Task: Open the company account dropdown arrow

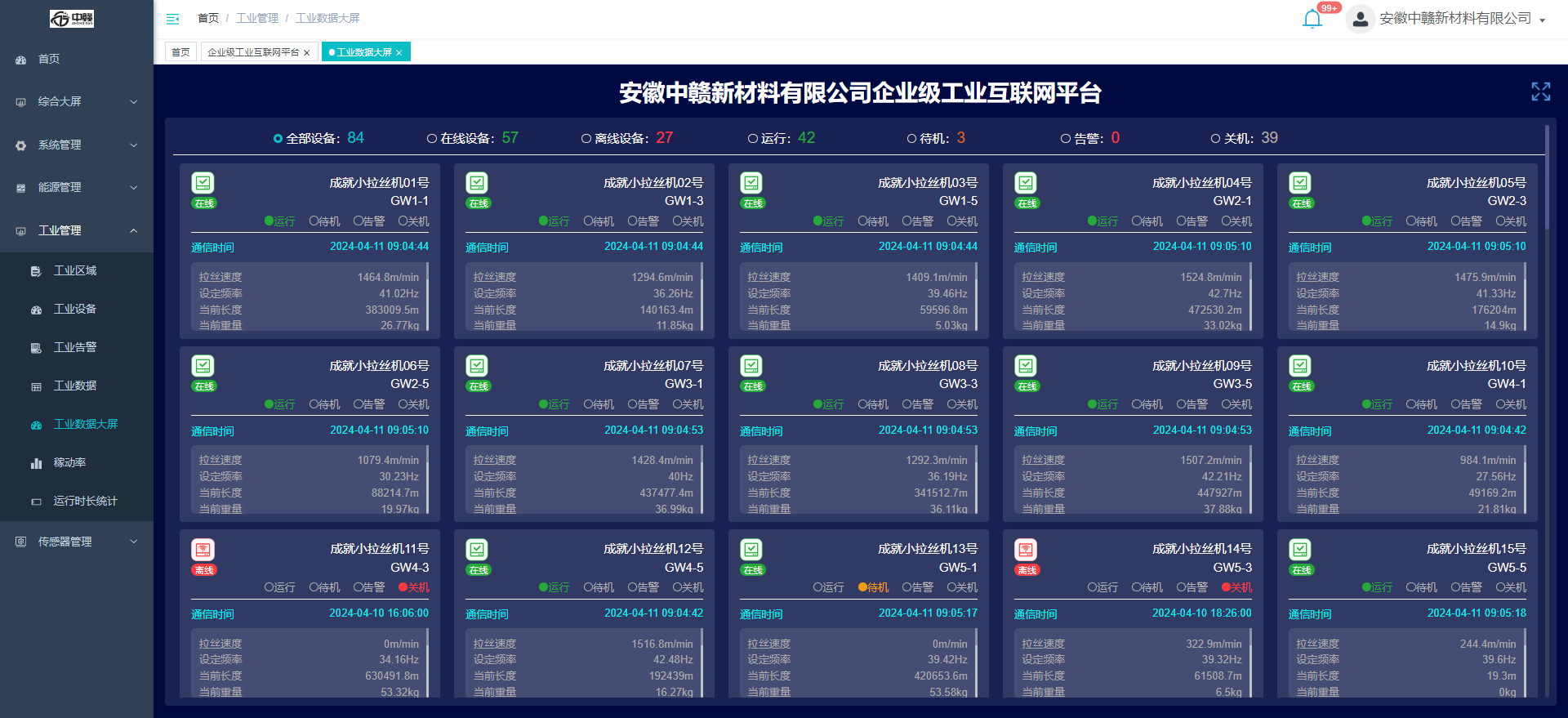Action: click(1542, 20)
